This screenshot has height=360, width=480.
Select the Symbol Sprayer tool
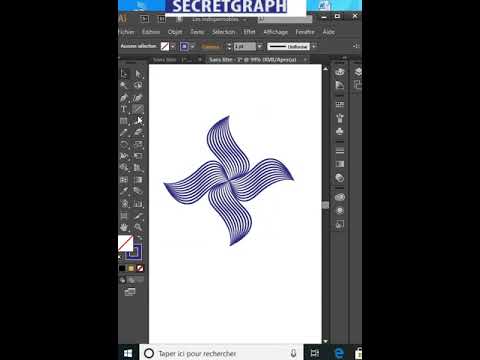(124, 203)
